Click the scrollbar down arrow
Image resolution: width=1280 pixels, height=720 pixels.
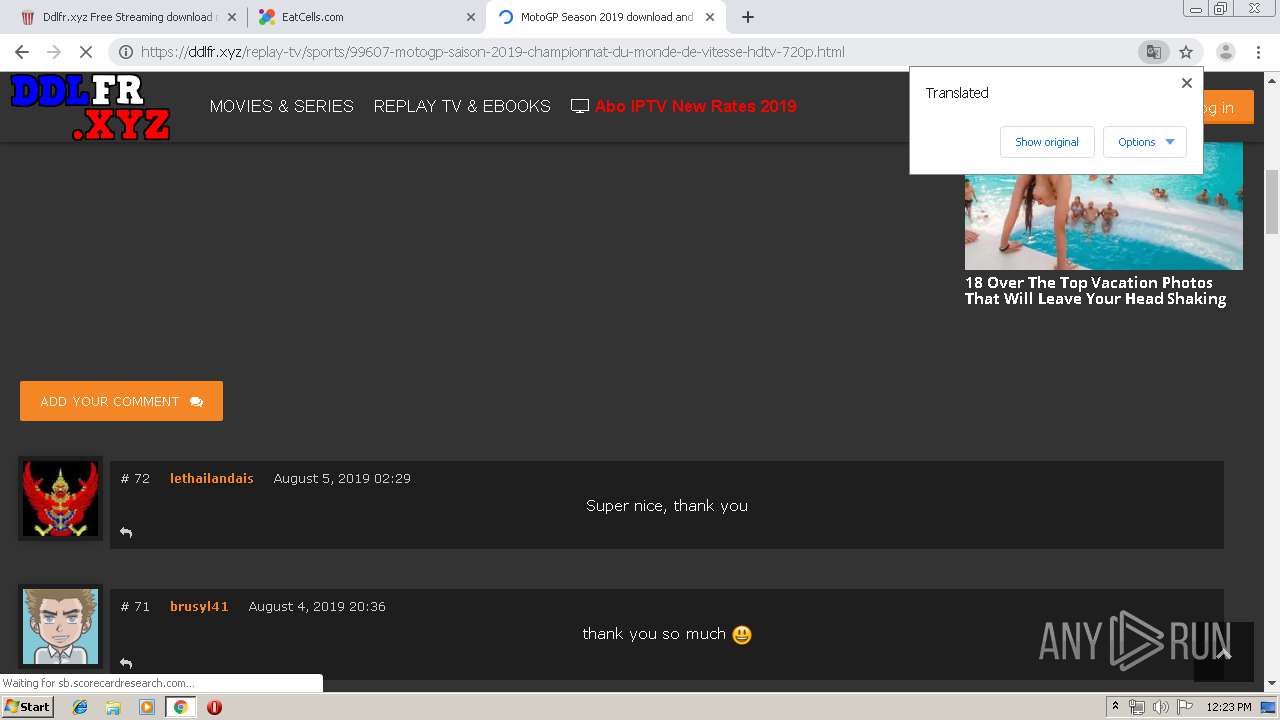[1271, 684]
